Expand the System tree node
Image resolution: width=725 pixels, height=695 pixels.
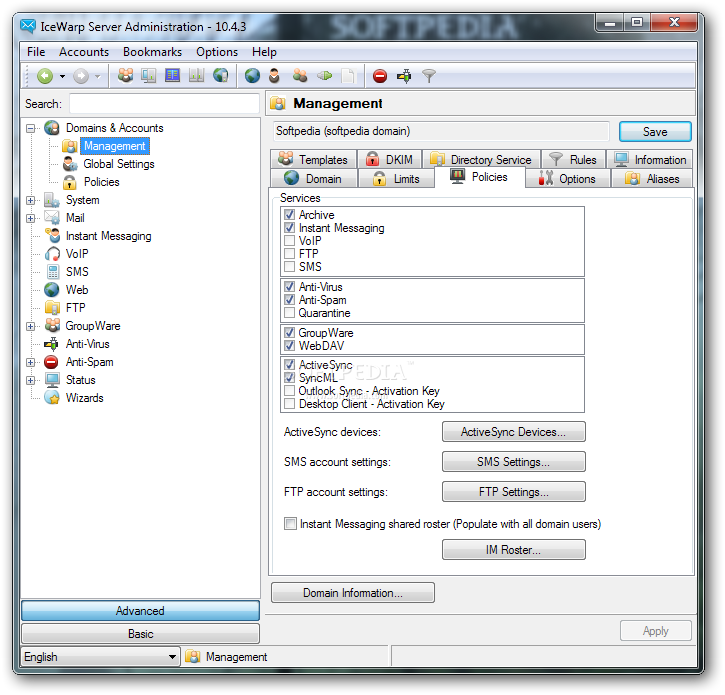31,201
